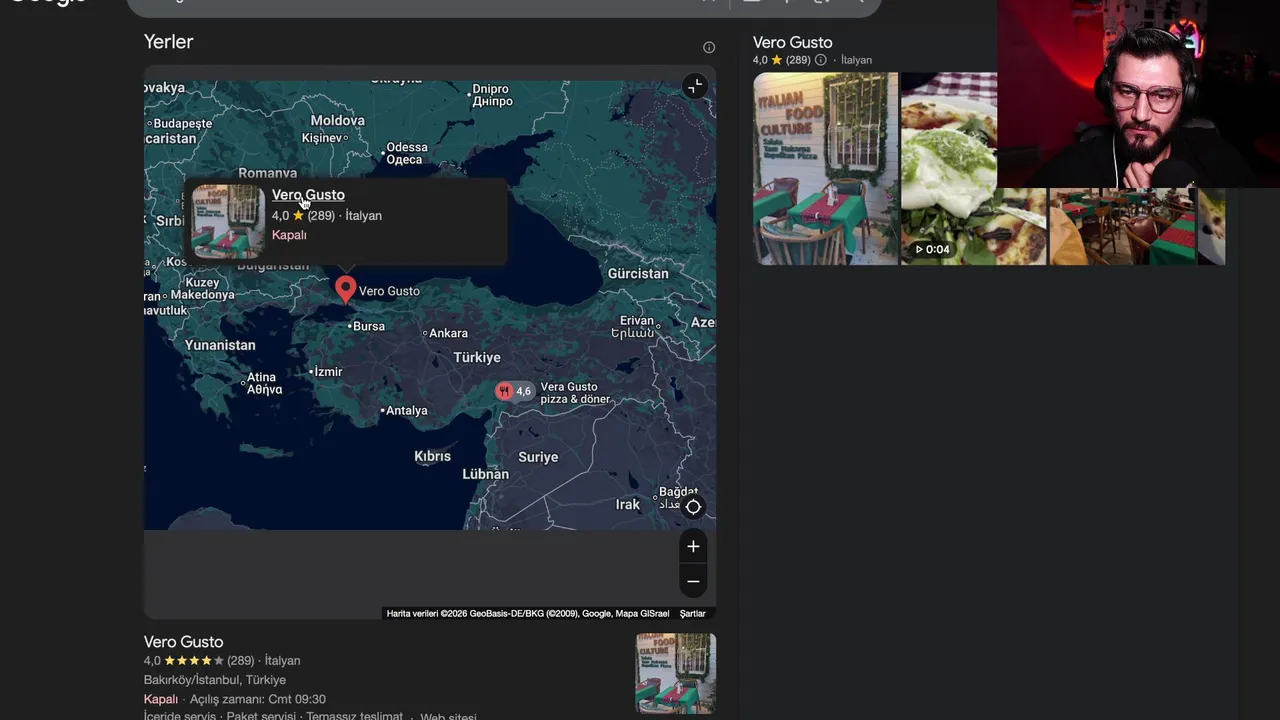Open the Şartlar link under the map
Image resolution: width=1280 pixels, height=720 pixels.
692,613
